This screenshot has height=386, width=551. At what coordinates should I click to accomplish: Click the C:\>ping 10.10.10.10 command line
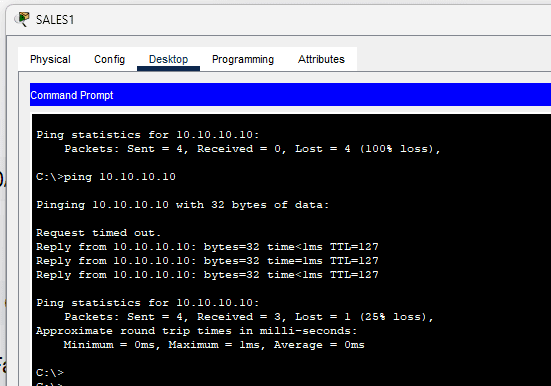point(106,176)
